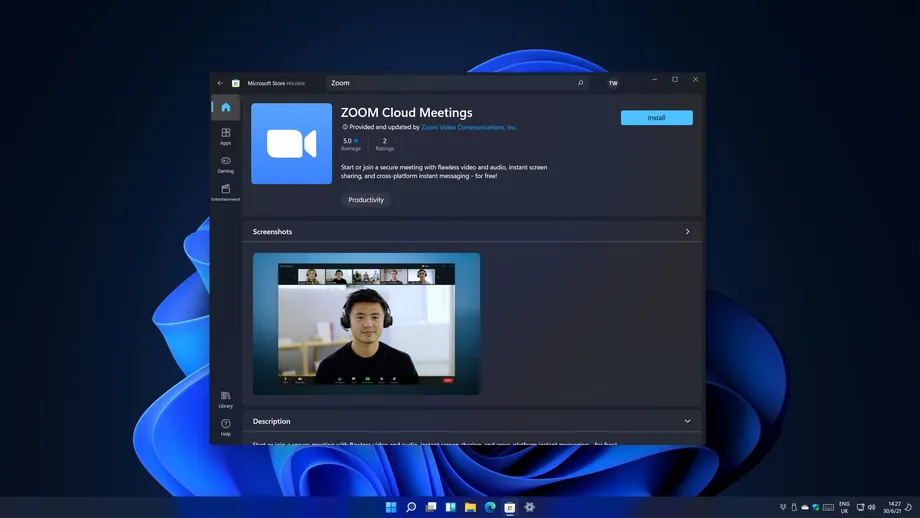Viewport: 920px width, 518px height.
Task: Select the Productivity category tag
Action: (x=366, y=200)
